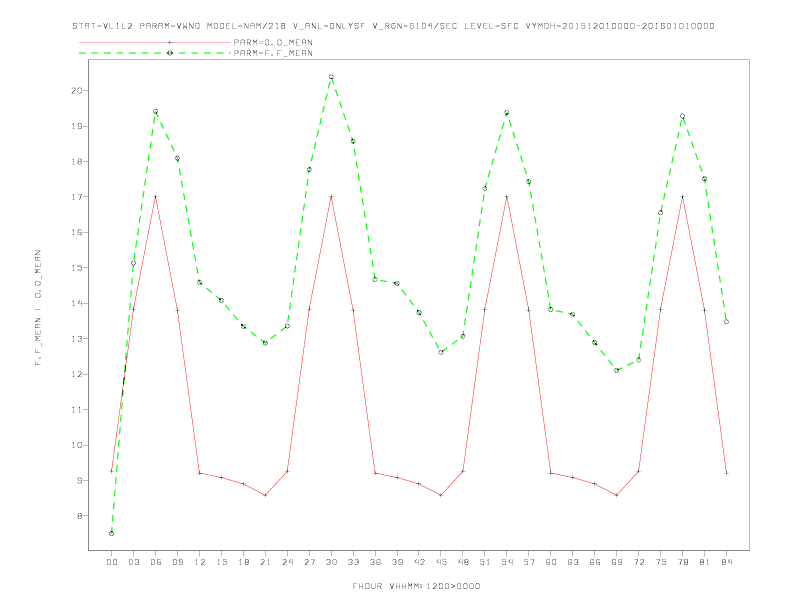Click x-axis tick label 33
Image resolution: width=792 pixels, height=612 pixels.
click(353, 562)
